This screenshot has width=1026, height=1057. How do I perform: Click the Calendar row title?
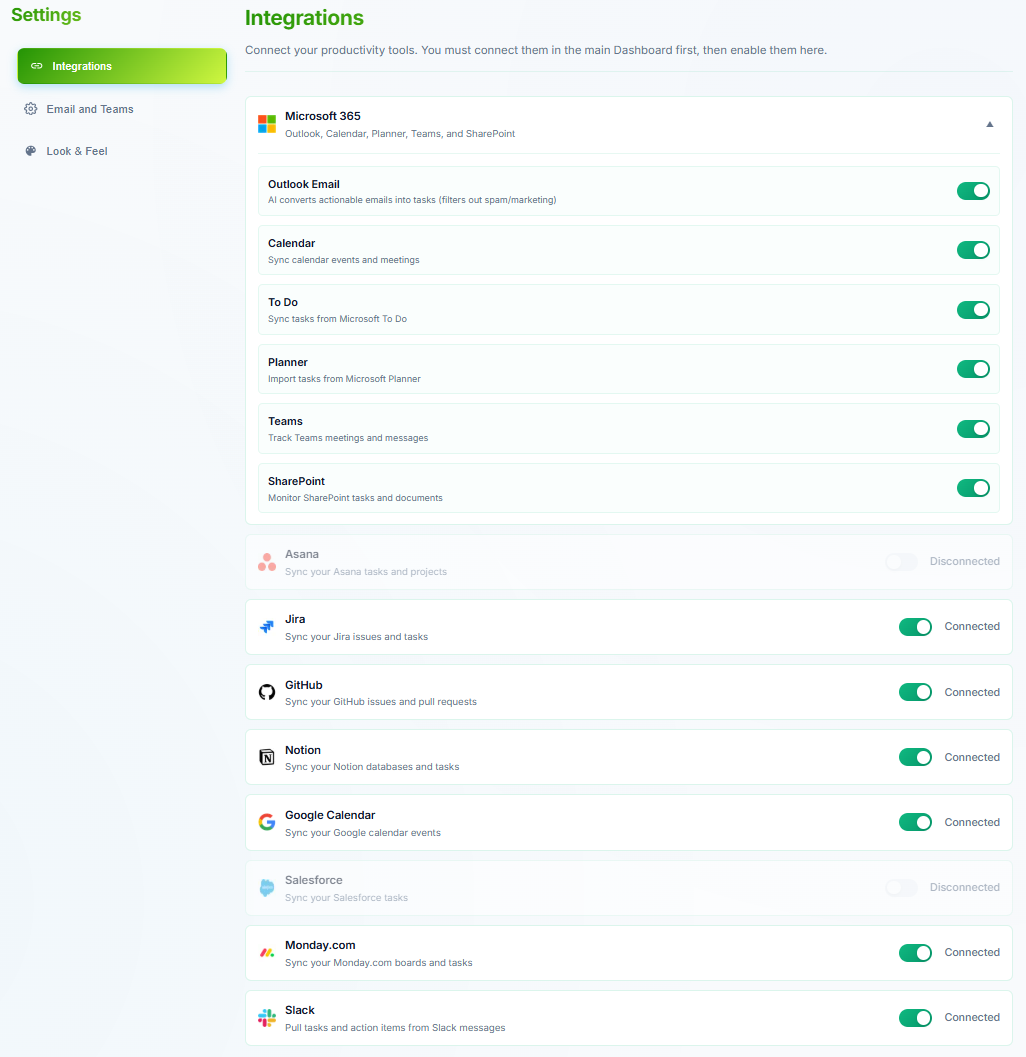click(291, 243)
